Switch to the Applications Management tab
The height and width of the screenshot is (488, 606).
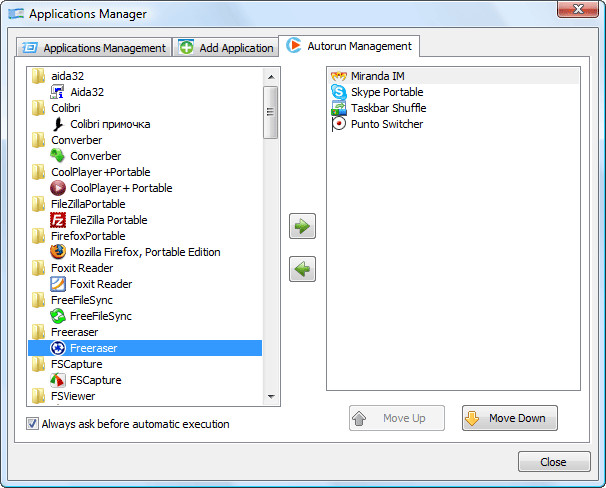coord(94,48)
